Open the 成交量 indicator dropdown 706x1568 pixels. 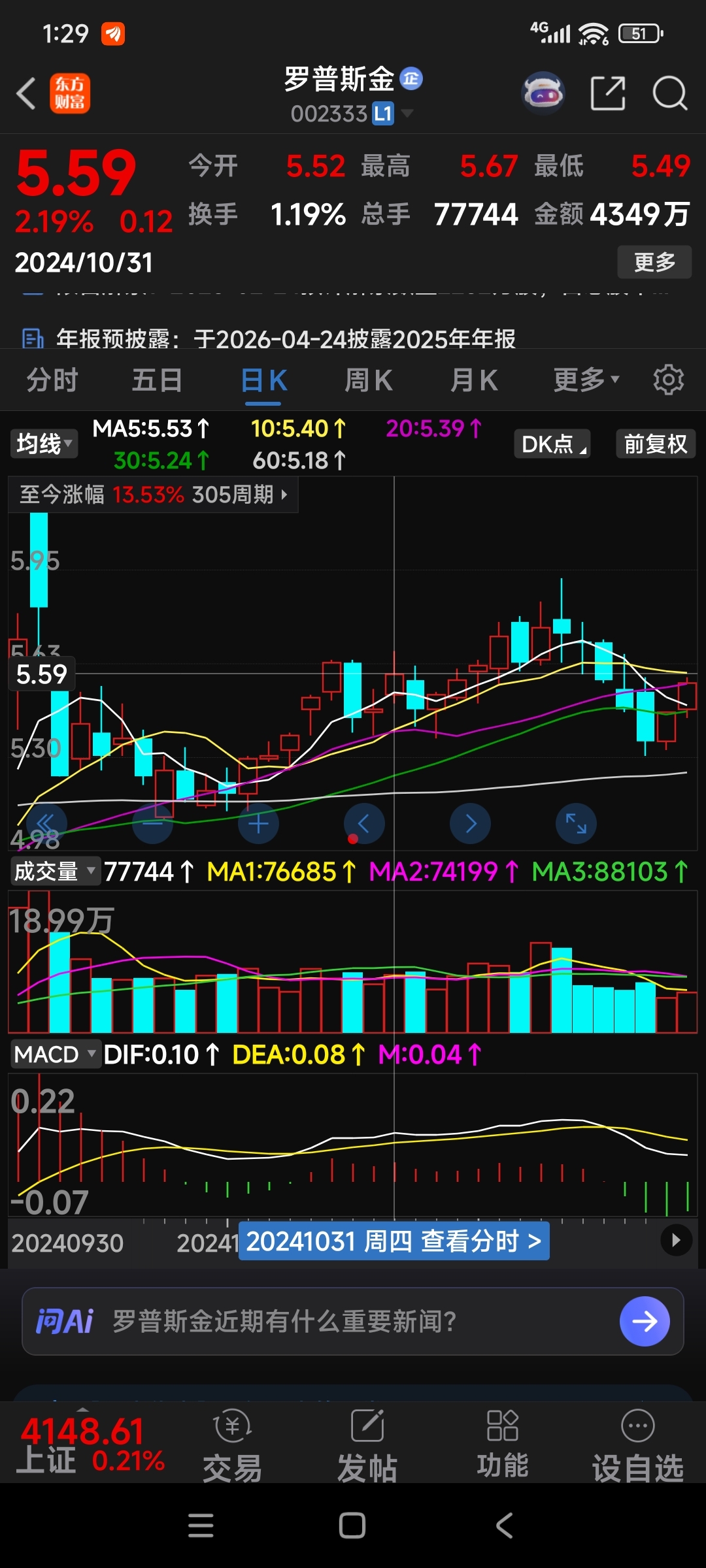tap(56, 871)
